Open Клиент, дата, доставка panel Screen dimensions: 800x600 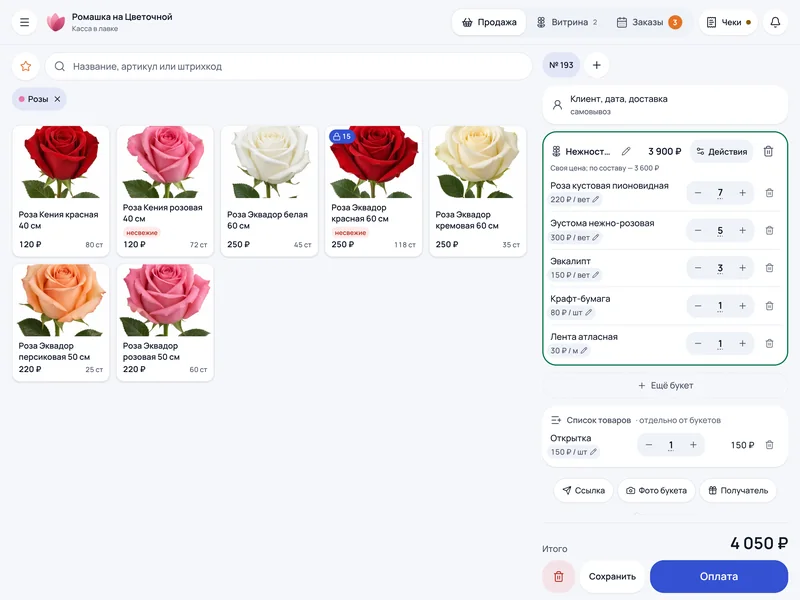tap(665, 105)
